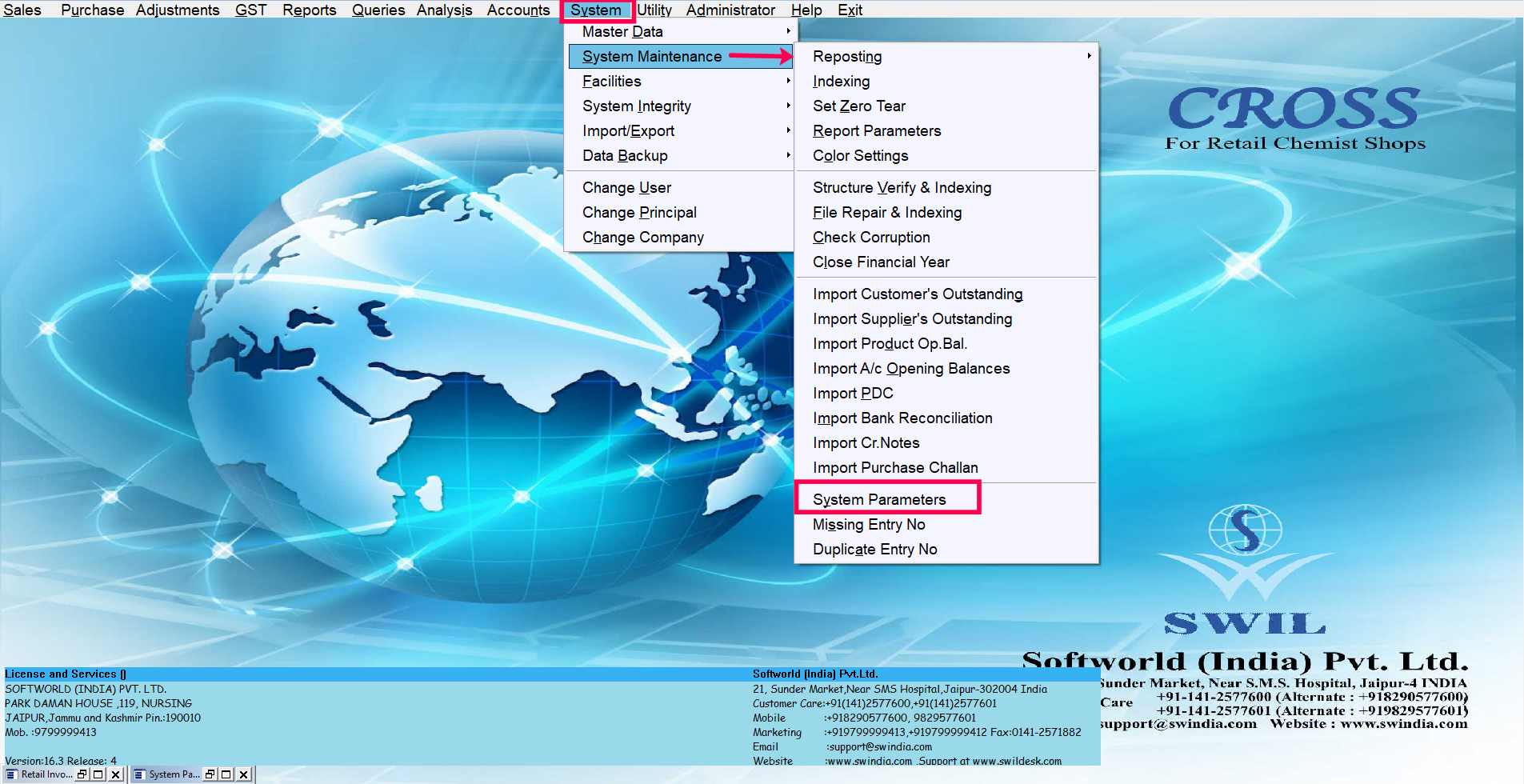This screenshot has height=784, width=1524.
Task: Select Import Cr.Notes
Action: click(946, 442)
